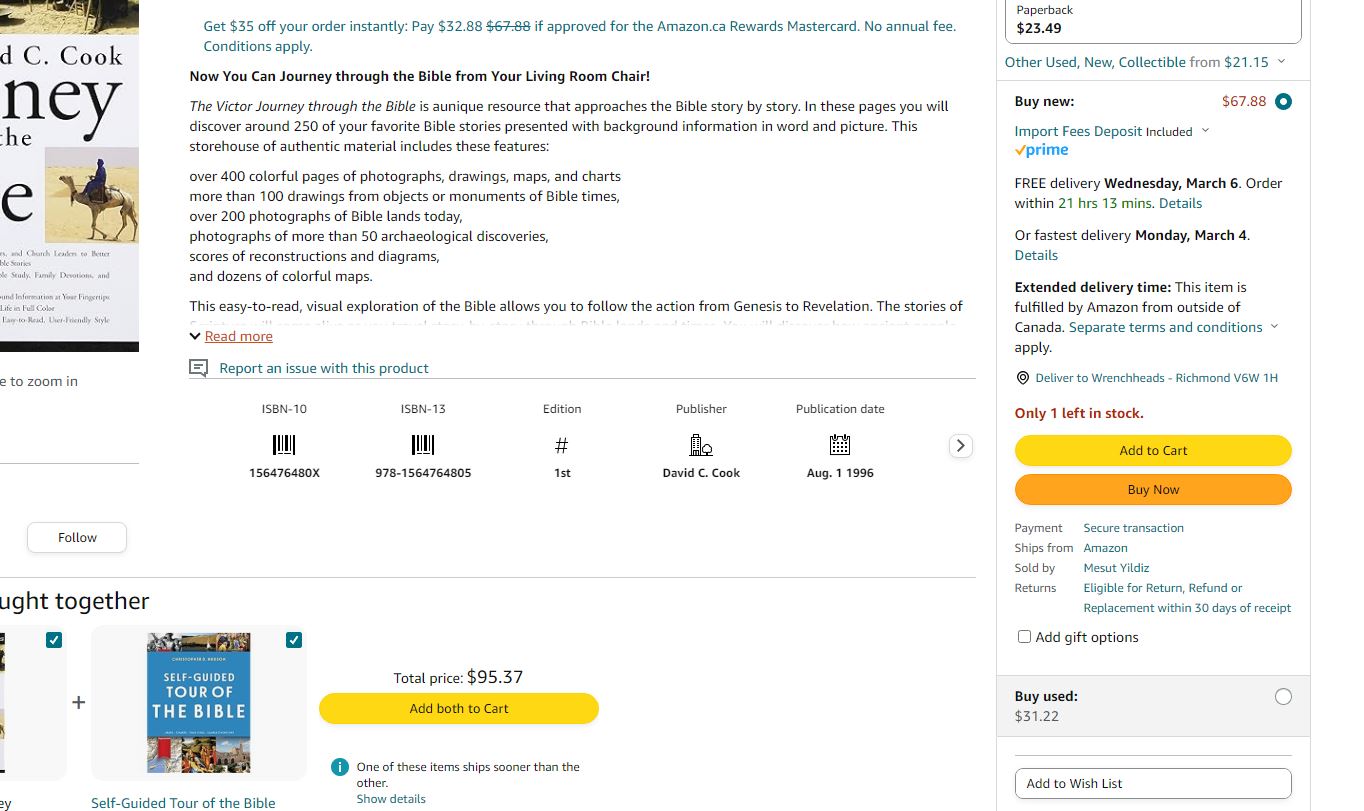Click the ISBN-13 barcode icon

pyautogui.click(x=423, y=445)
